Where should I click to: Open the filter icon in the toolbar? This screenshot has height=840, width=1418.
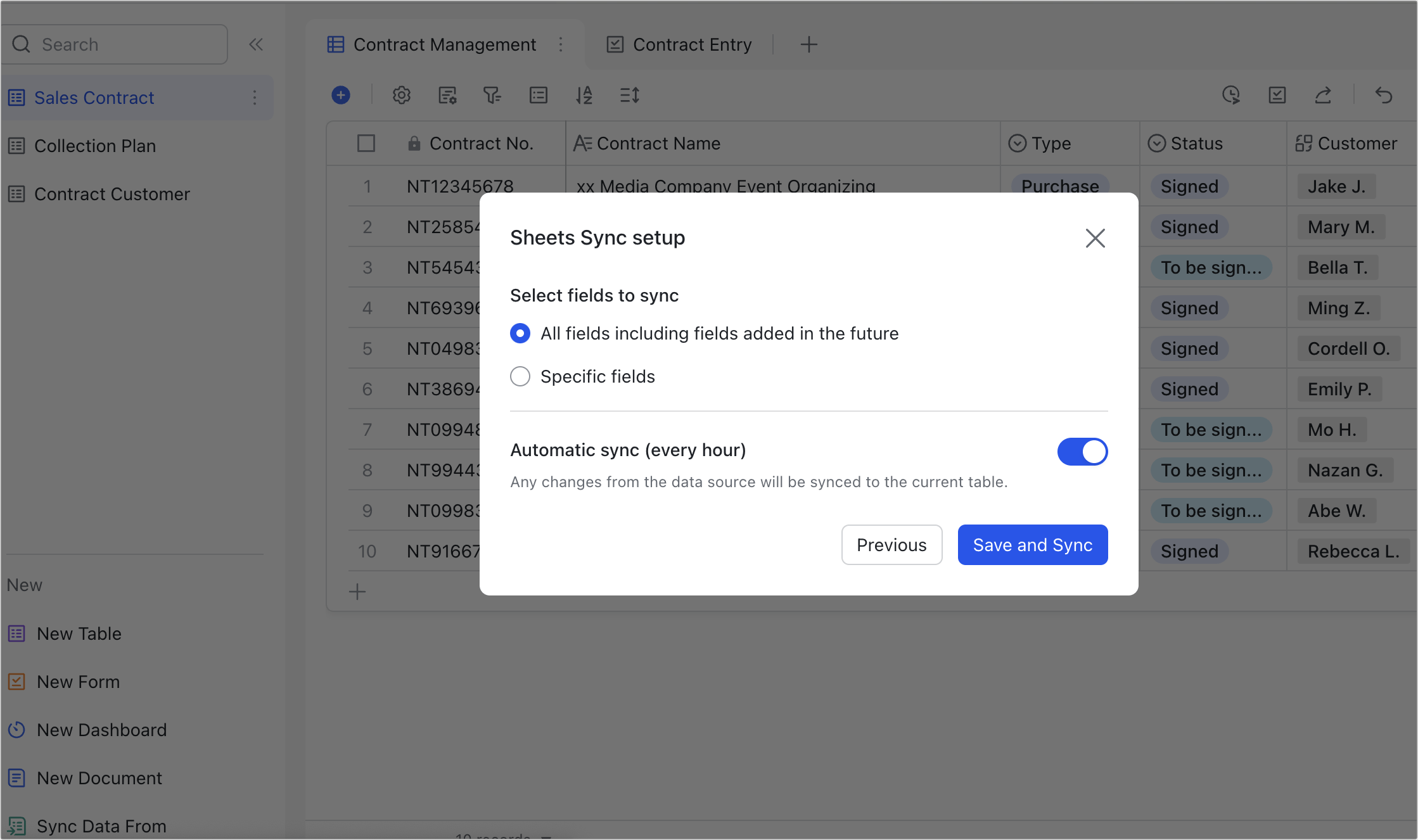494,95
